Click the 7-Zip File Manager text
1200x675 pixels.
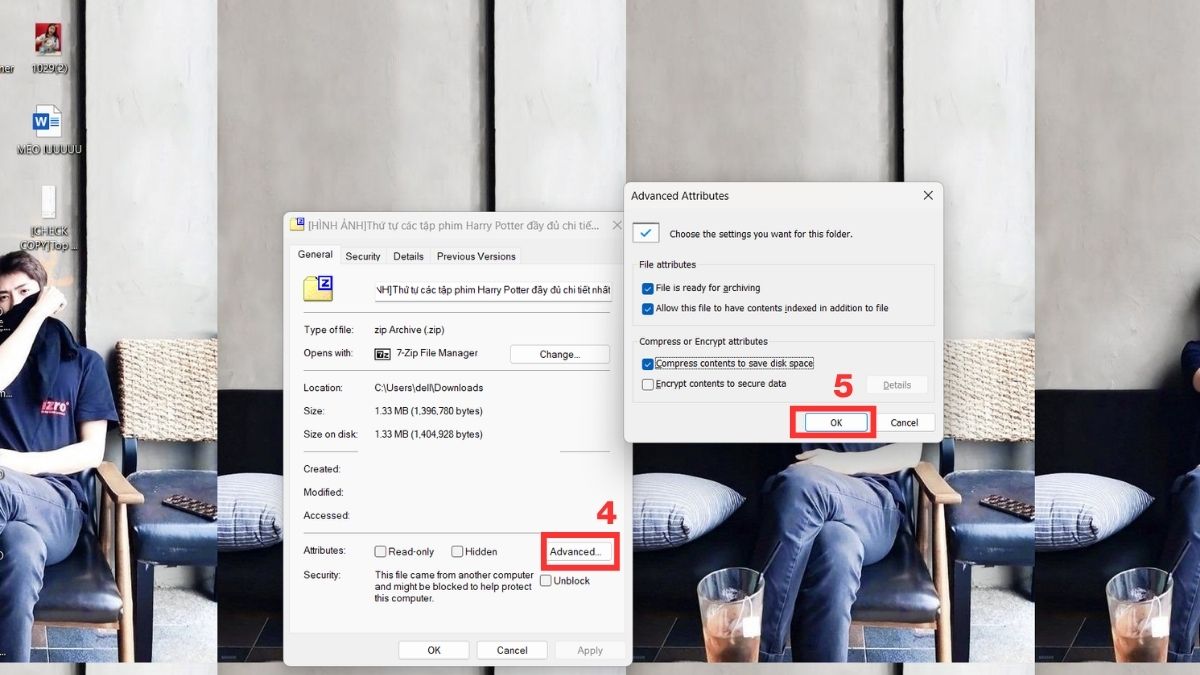[436, 353]
